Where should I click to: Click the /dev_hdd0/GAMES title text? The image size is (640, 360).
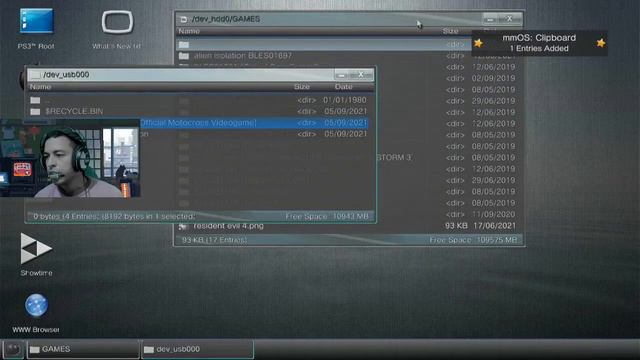click(x=226, y=19)
